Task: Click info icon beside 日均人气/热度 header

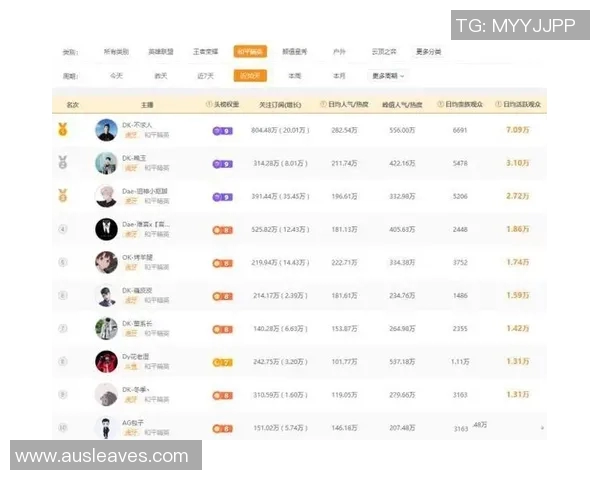Action: coord(323,104)
